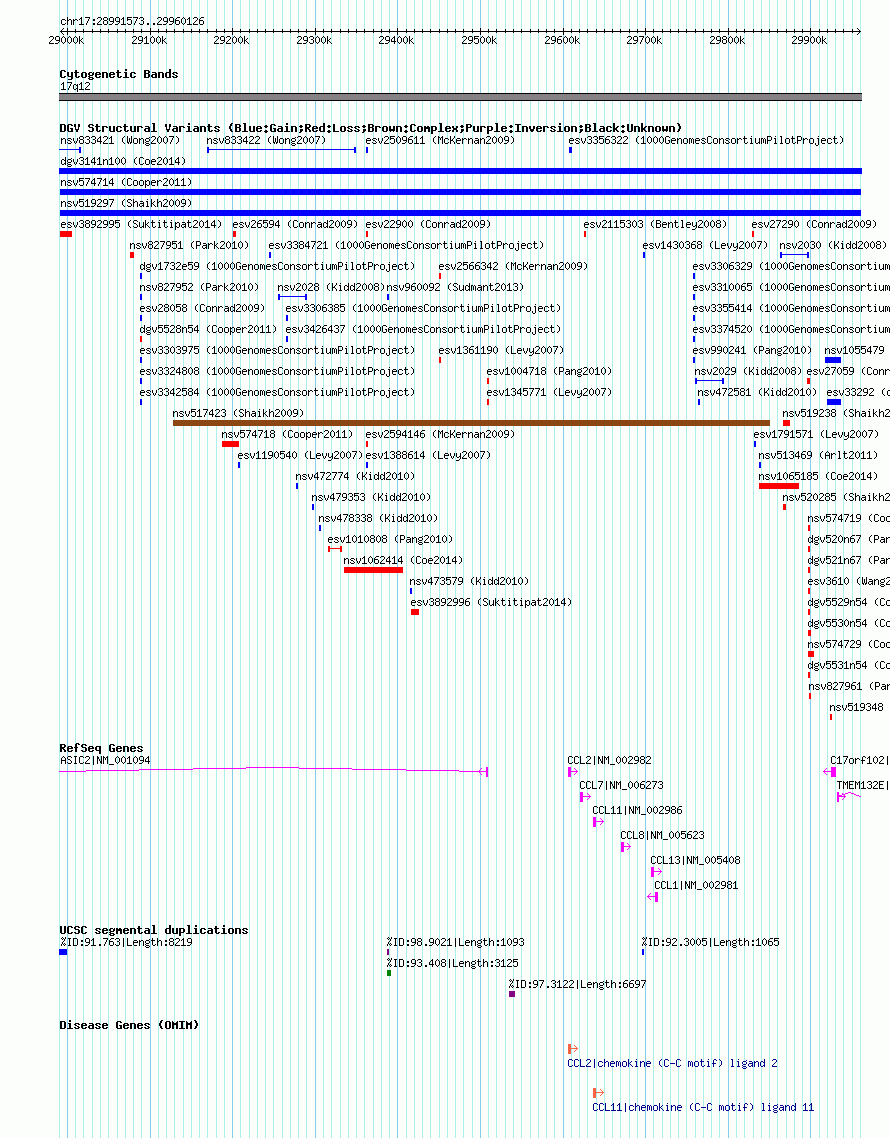Open CCL11 chemokine ligand 11 link

coord(703,1108)
